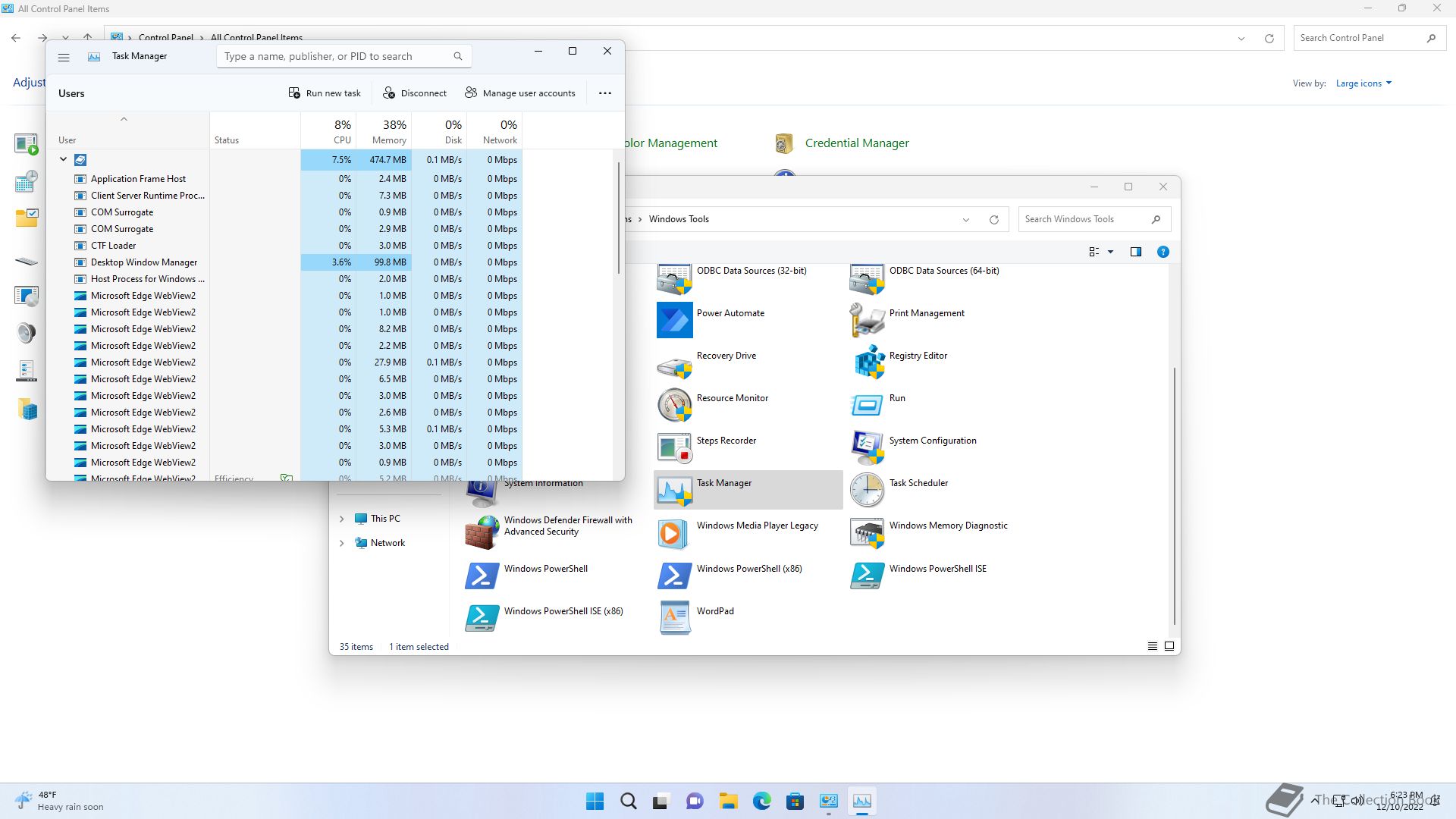Select Desktop Window Manager process row
The width and height of the screenshot is (1456, 819).
click(284, 262)
